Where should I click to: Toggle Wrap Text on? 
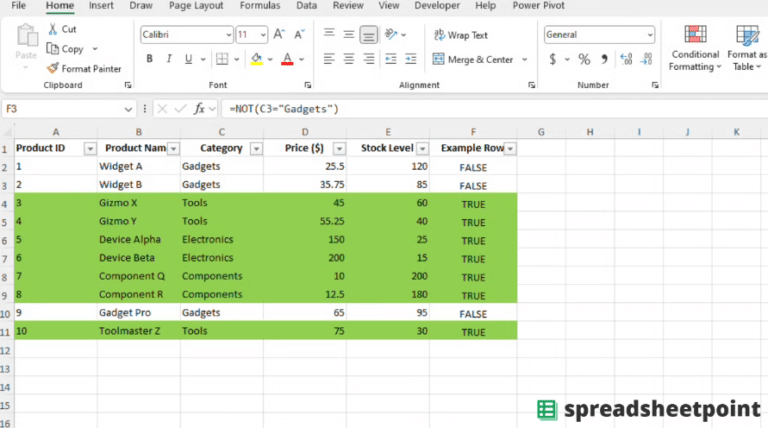(x=460, y=35)
